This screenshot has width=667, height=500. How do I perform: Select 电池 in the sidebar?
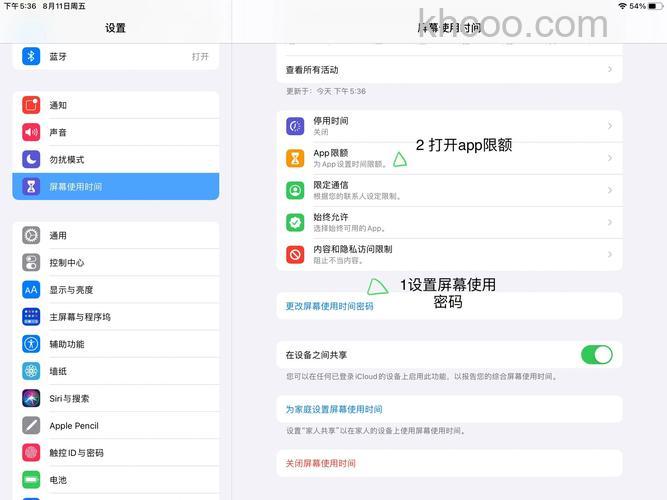pyautogui.click(x=116, y=480)
